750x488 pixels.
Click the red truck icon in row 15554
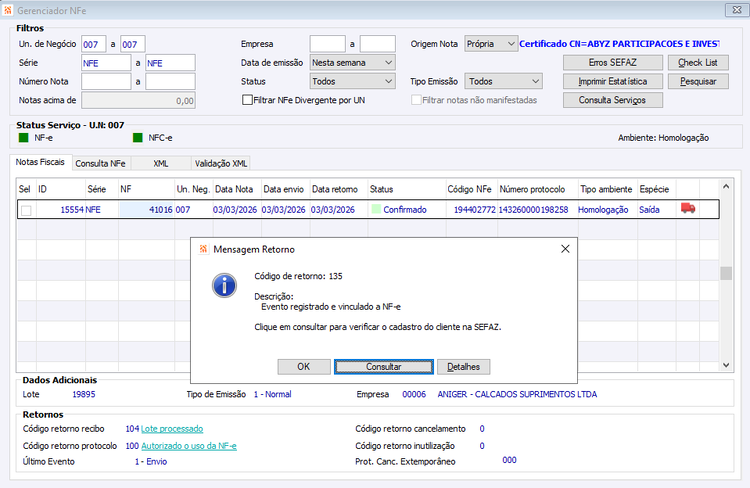click(x=688, y=209)
